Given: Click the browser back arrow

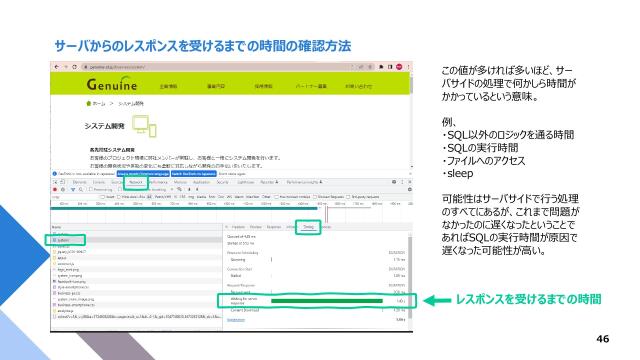Looking at the screenshot, I should coord(56,67).
